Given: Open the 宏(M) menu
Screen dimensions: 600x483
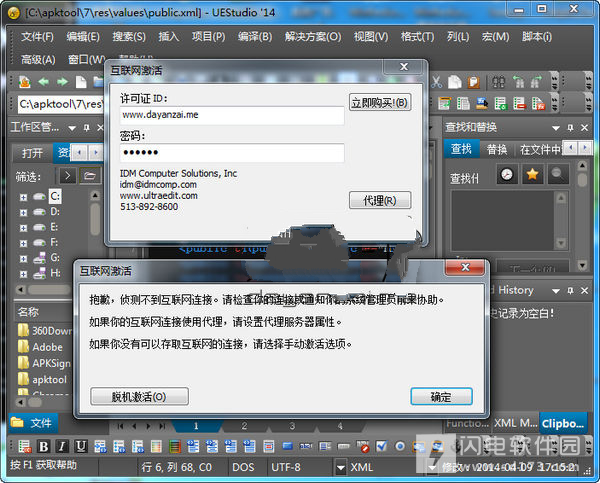Looking at the screenshot, I should (495, 37).
